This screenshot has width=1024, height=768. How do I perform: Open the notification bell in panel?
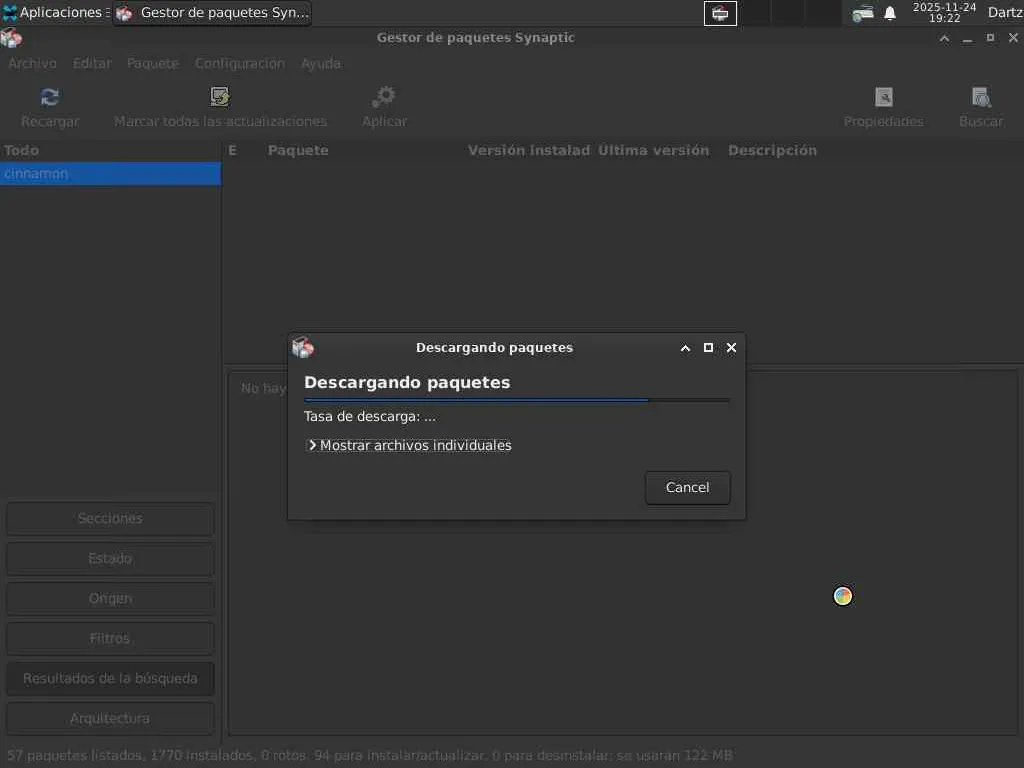pos(889,13)
